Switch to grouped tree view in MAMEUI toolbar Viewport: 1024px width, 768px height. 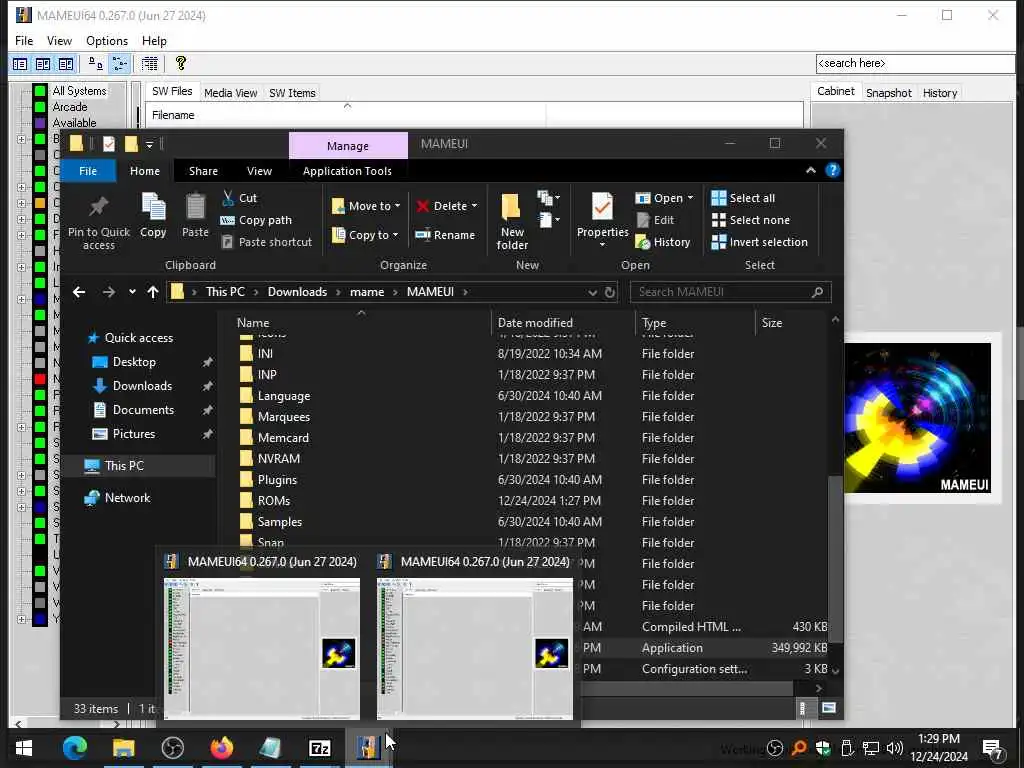(x=120, y=64)
